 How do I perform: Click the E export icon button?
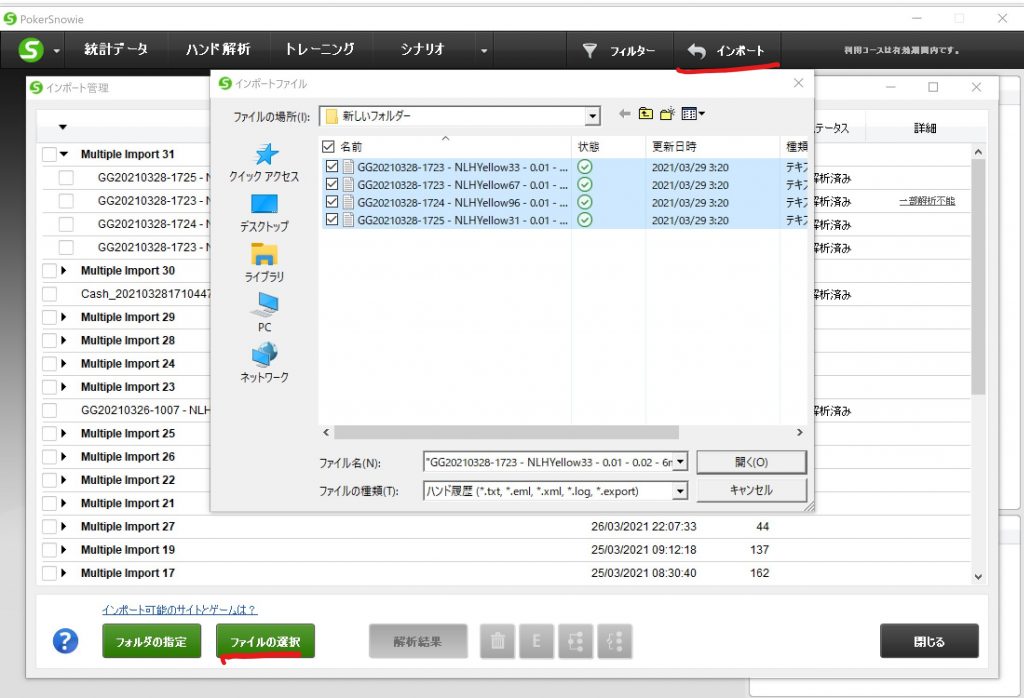[536, 641]
